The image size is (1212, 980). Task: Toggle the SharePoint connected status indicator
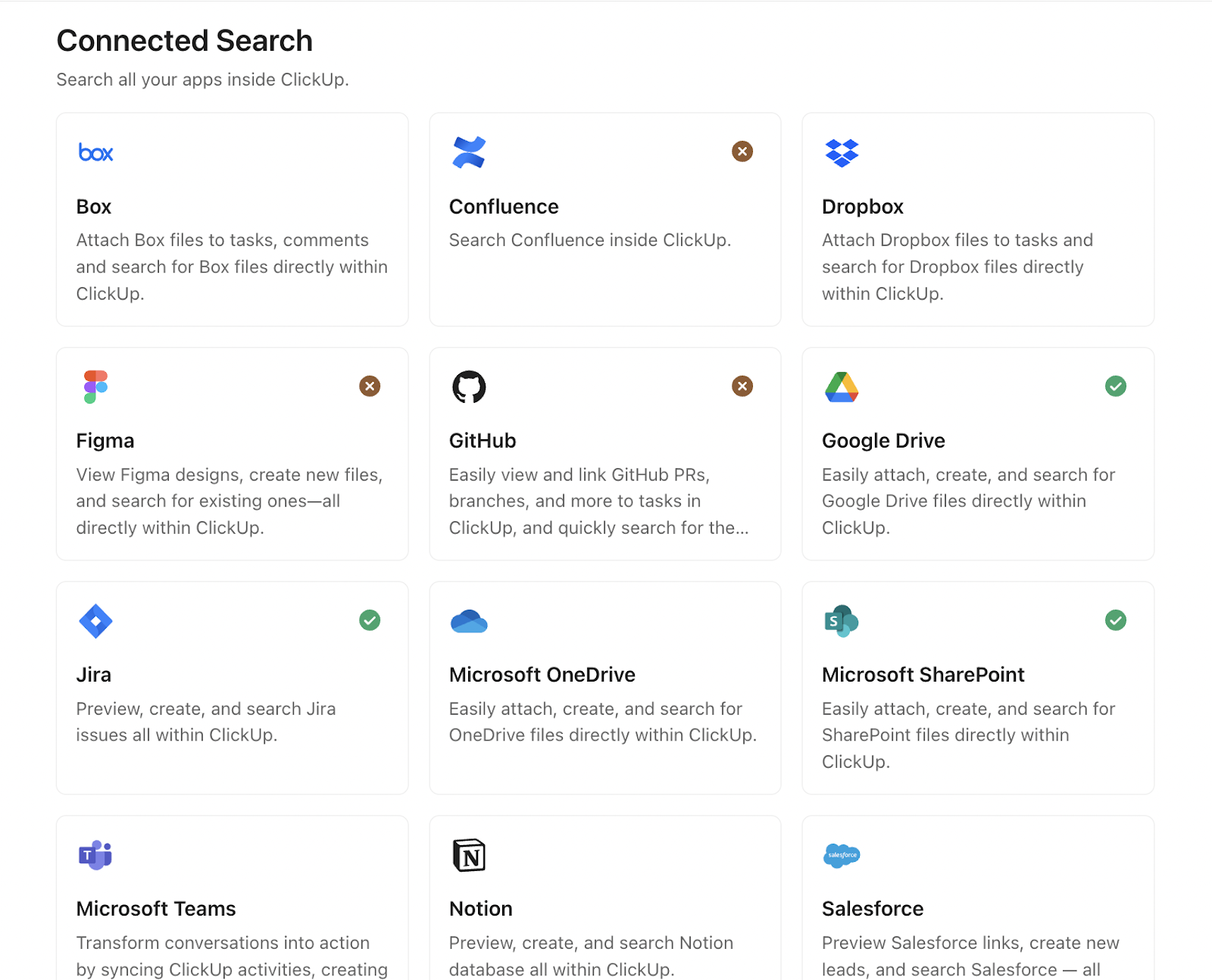click(1115, 620)
